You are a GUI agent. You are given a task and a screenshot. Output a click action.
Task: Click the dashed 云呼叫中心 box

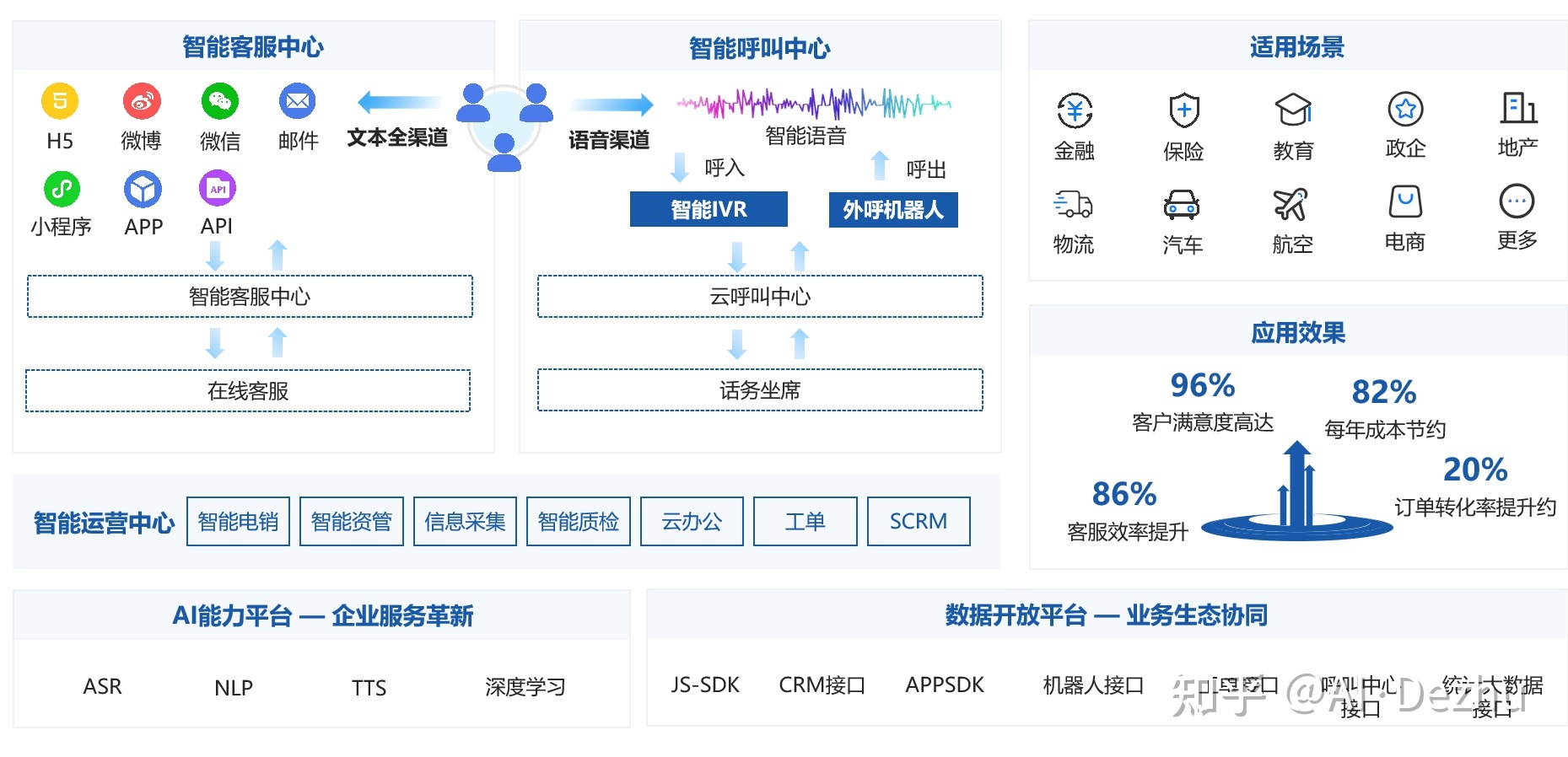click(760, 297)
